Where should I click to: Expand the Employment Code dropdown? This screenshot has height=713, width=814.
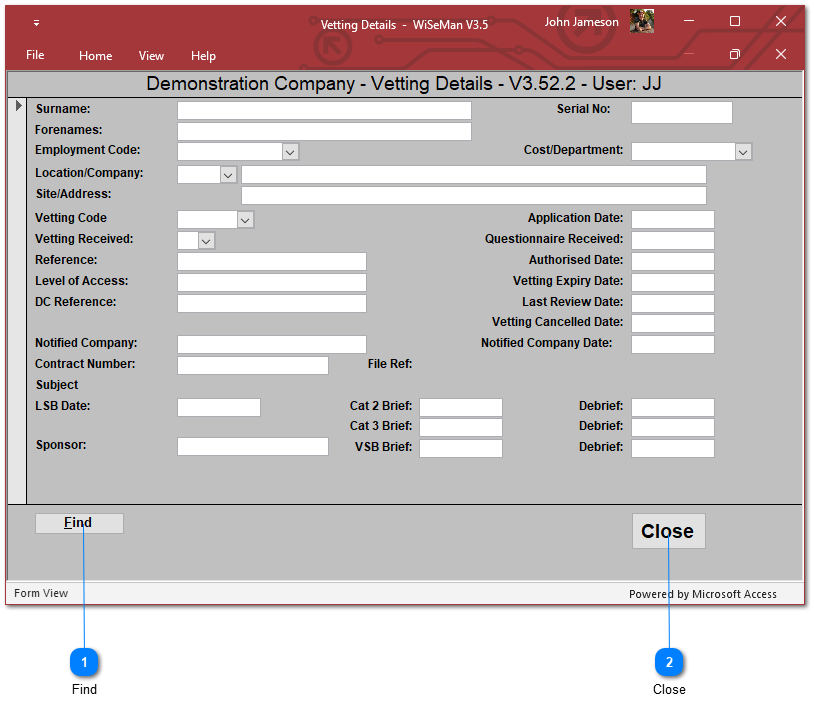290,152
